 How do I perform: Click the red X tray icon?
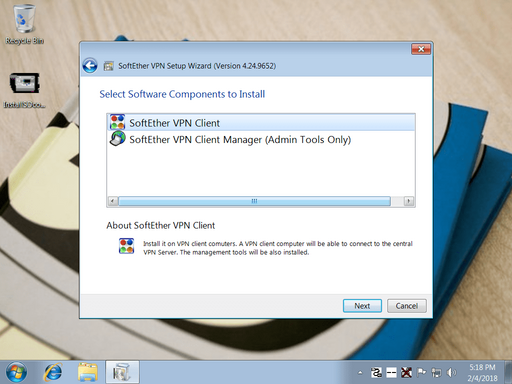click(x=406, y=373)
